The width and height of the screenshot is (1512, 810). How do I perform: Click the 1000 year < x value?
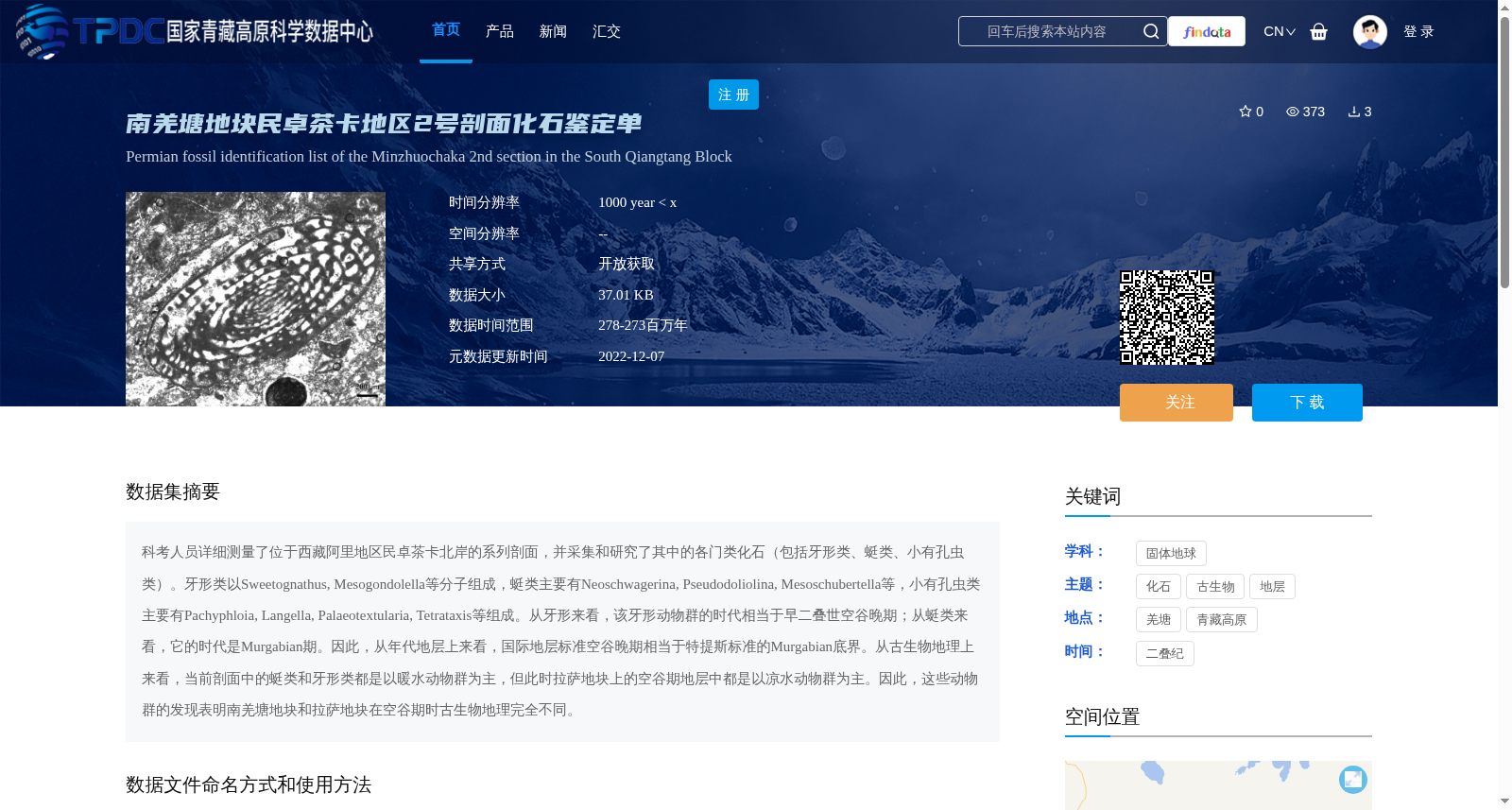pos(638,202)
